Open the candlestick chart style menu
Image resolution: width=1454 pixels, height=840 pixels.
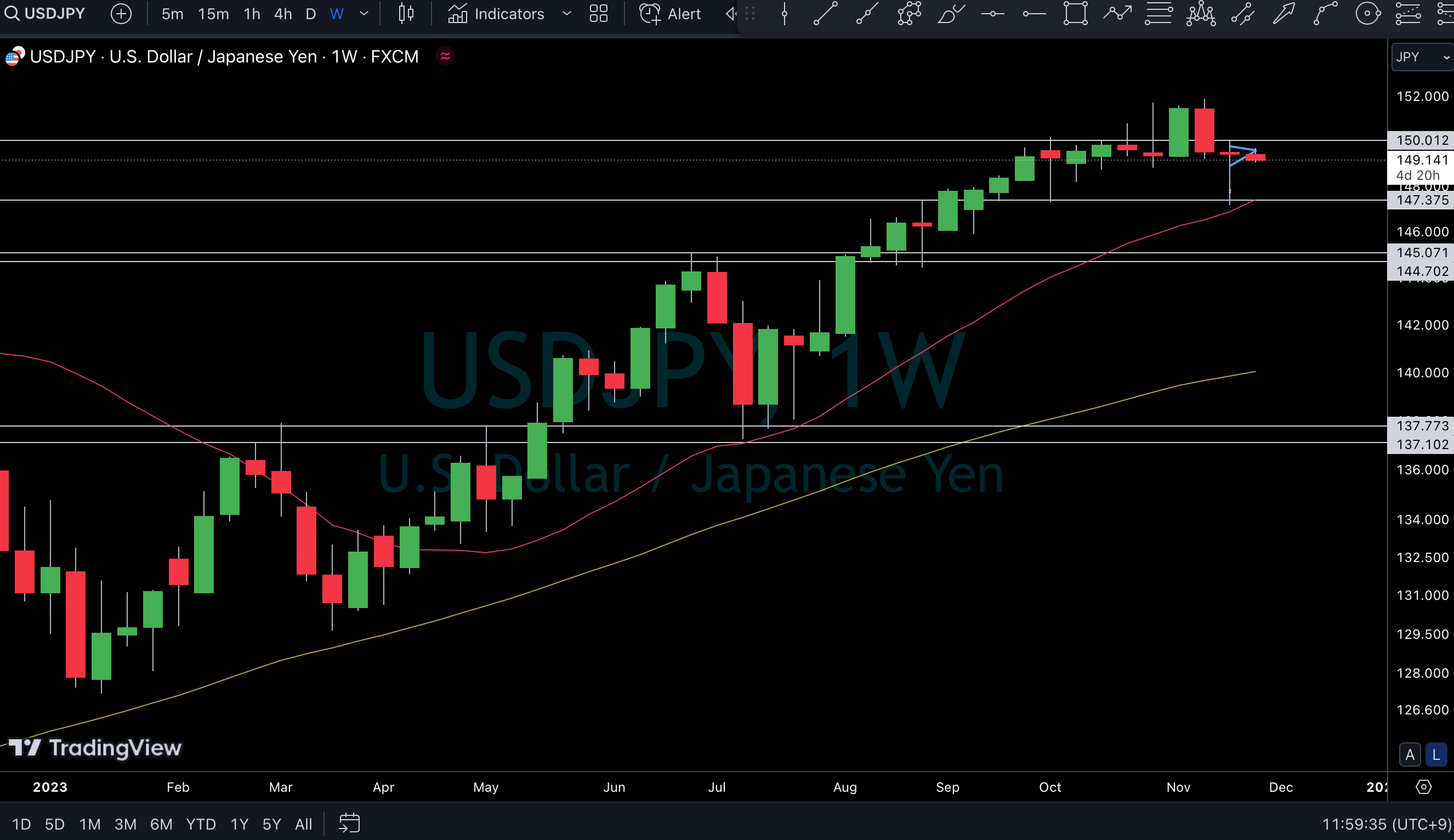pos(406,13)
